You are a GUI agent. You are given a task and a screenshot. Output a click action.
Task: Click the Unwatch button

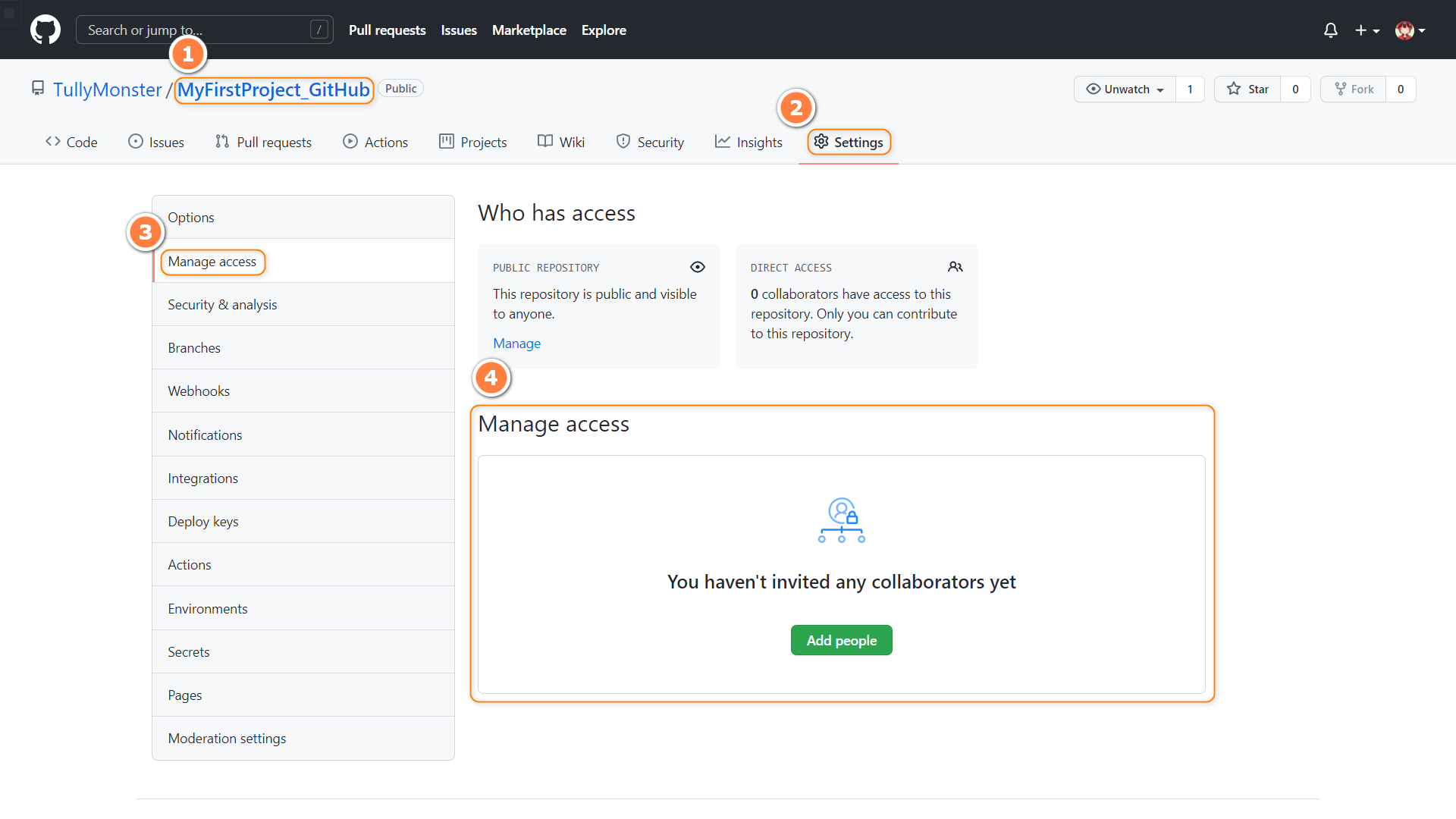click(1125, 89)
